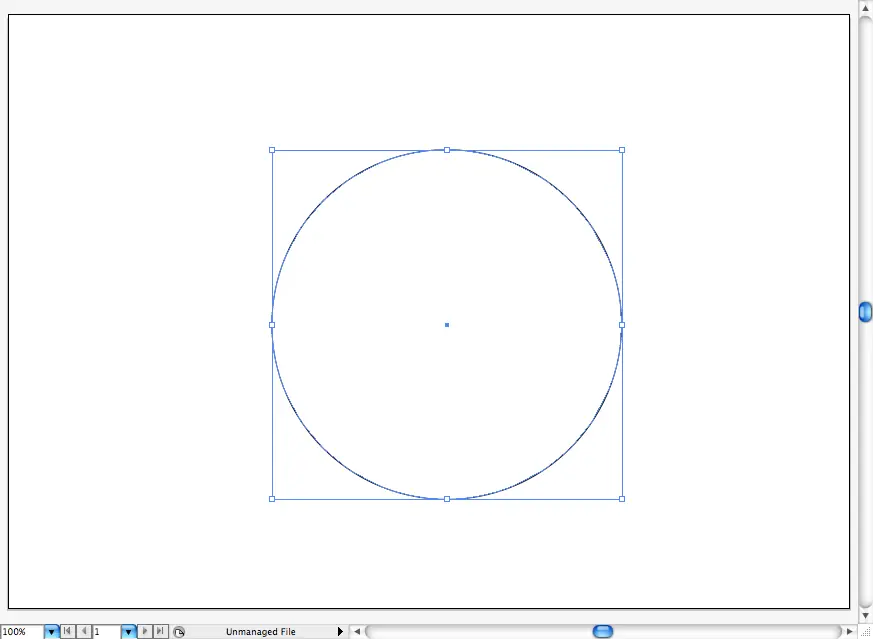Click the Unmanaged File status text
The image size is (873, 639).
[x=261, y=632]
